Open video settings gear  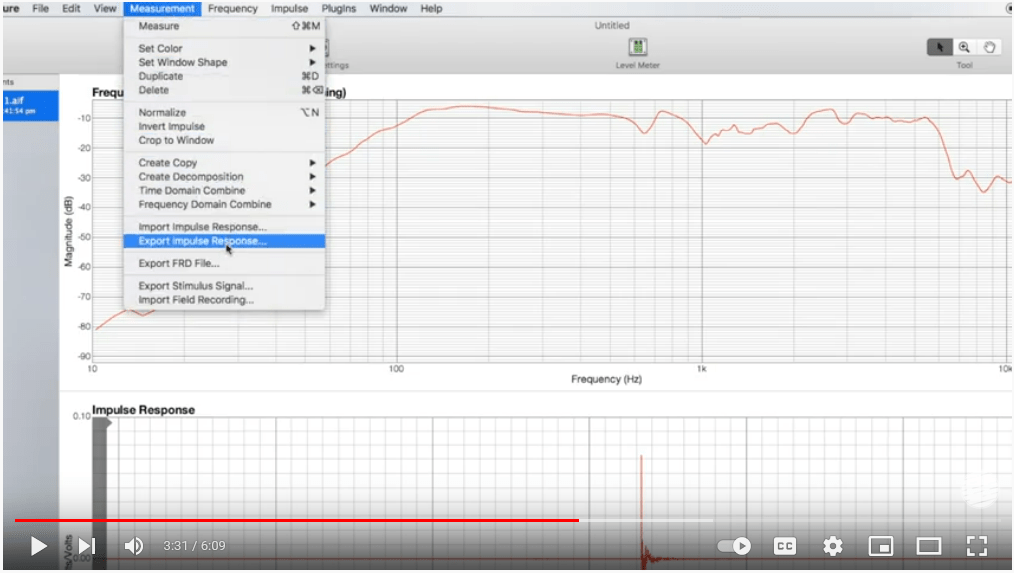pyautogui.click(x=833, y=546)
